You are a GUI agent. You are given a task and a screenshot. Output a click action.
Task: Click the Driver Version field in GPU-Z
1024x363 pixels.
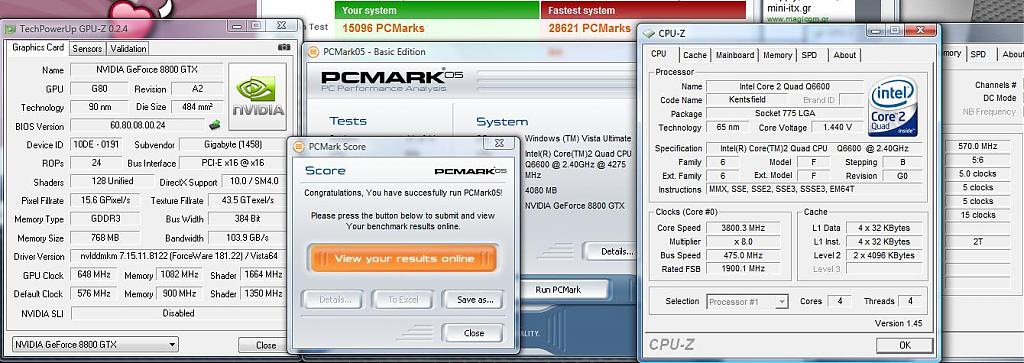tap(177, 257)
